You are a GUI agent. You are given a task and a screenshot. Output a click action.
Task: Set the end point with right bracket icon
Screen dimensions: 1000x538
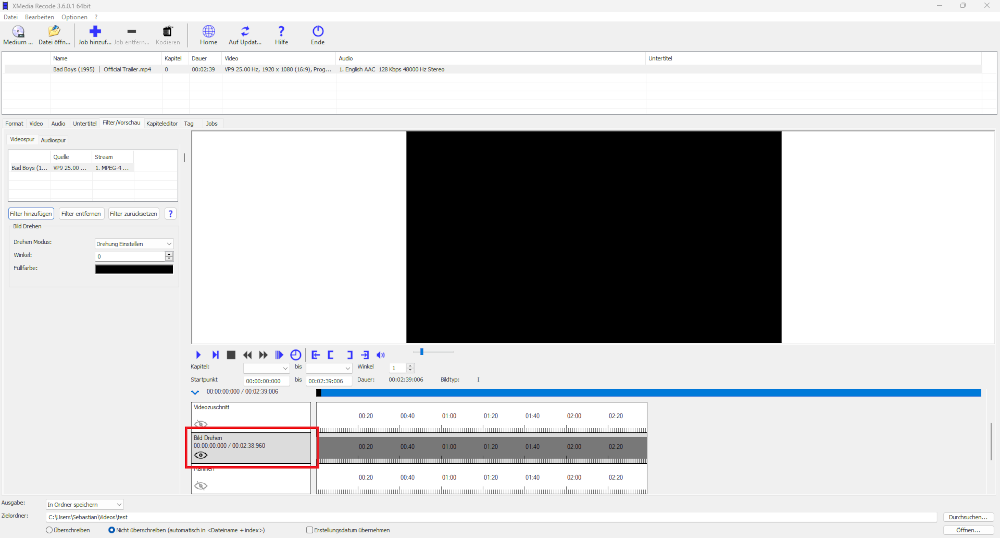click(x=349, y=355)
